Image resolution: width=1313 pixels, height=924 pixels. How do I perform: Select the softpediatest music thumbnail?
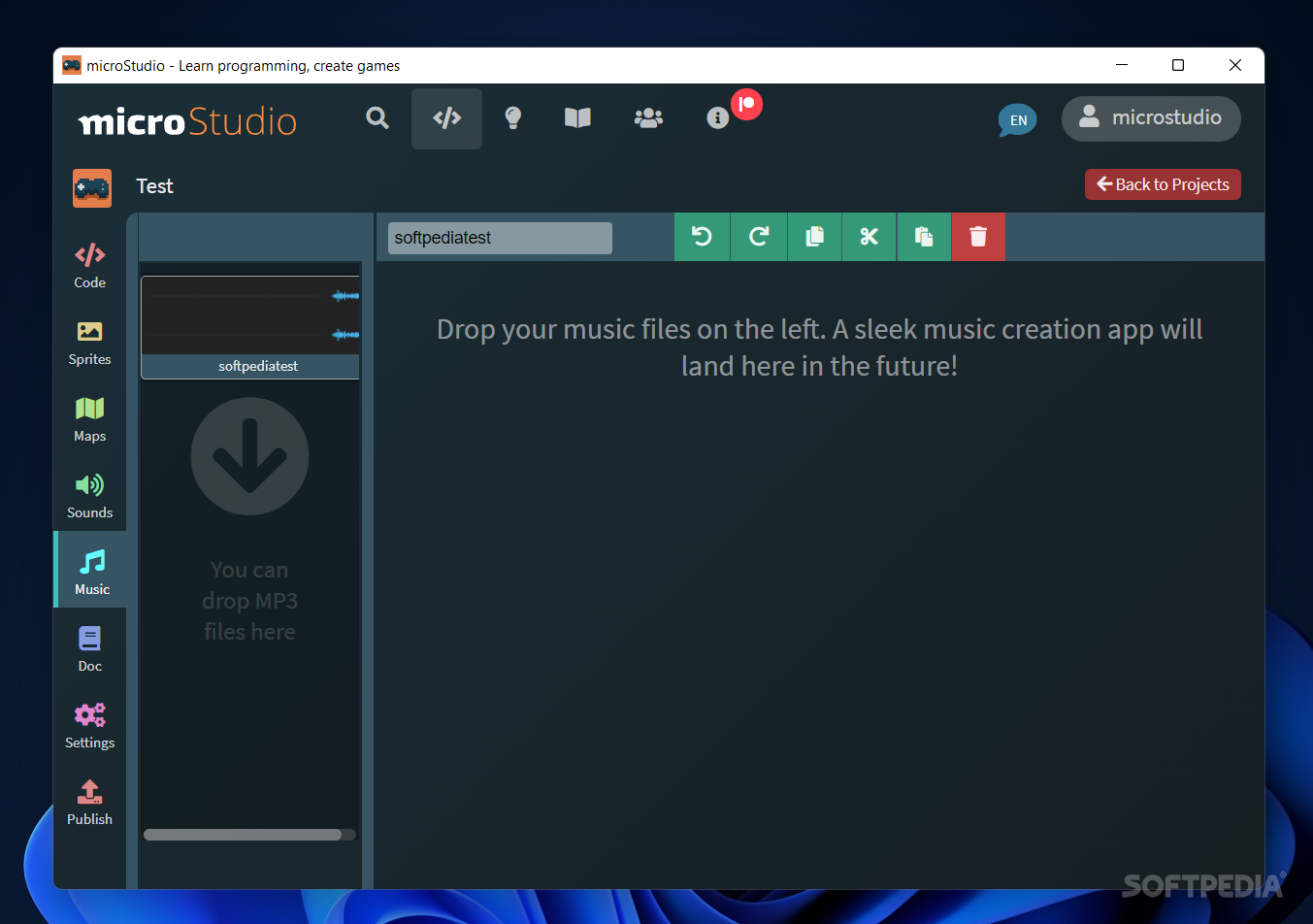pyautogui.click(x=250, y=327)
